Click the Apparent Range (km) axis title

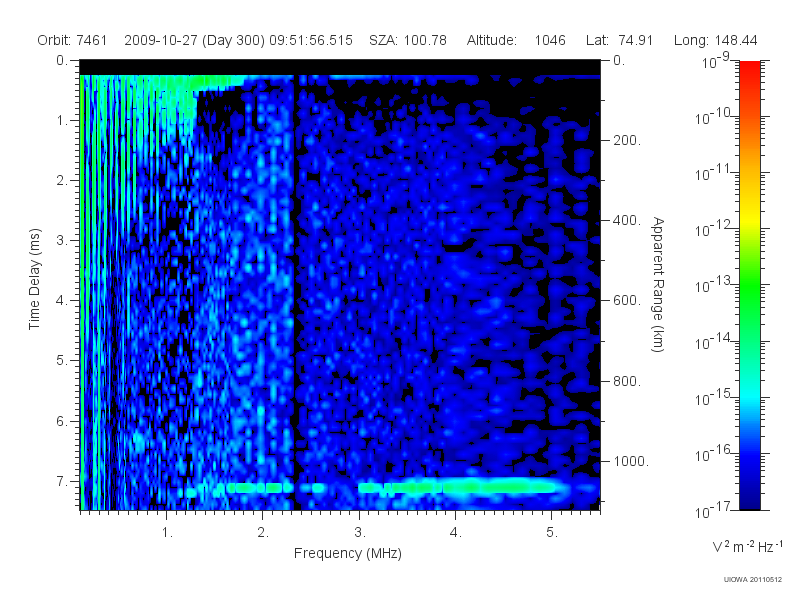pyautogui.click(x=658, y=284)
